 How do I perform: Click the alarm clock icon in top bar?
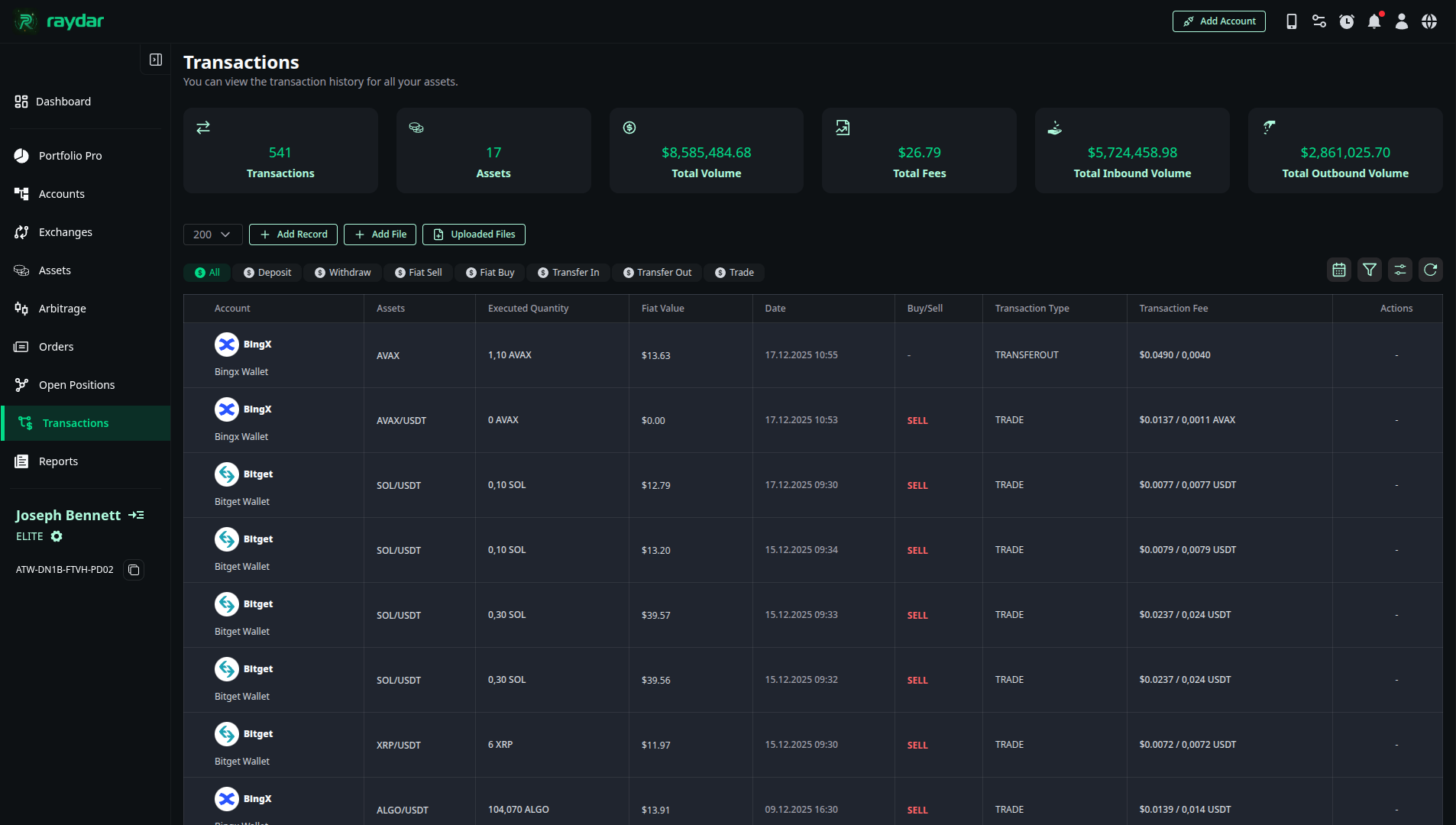[x=1347, y=21]
